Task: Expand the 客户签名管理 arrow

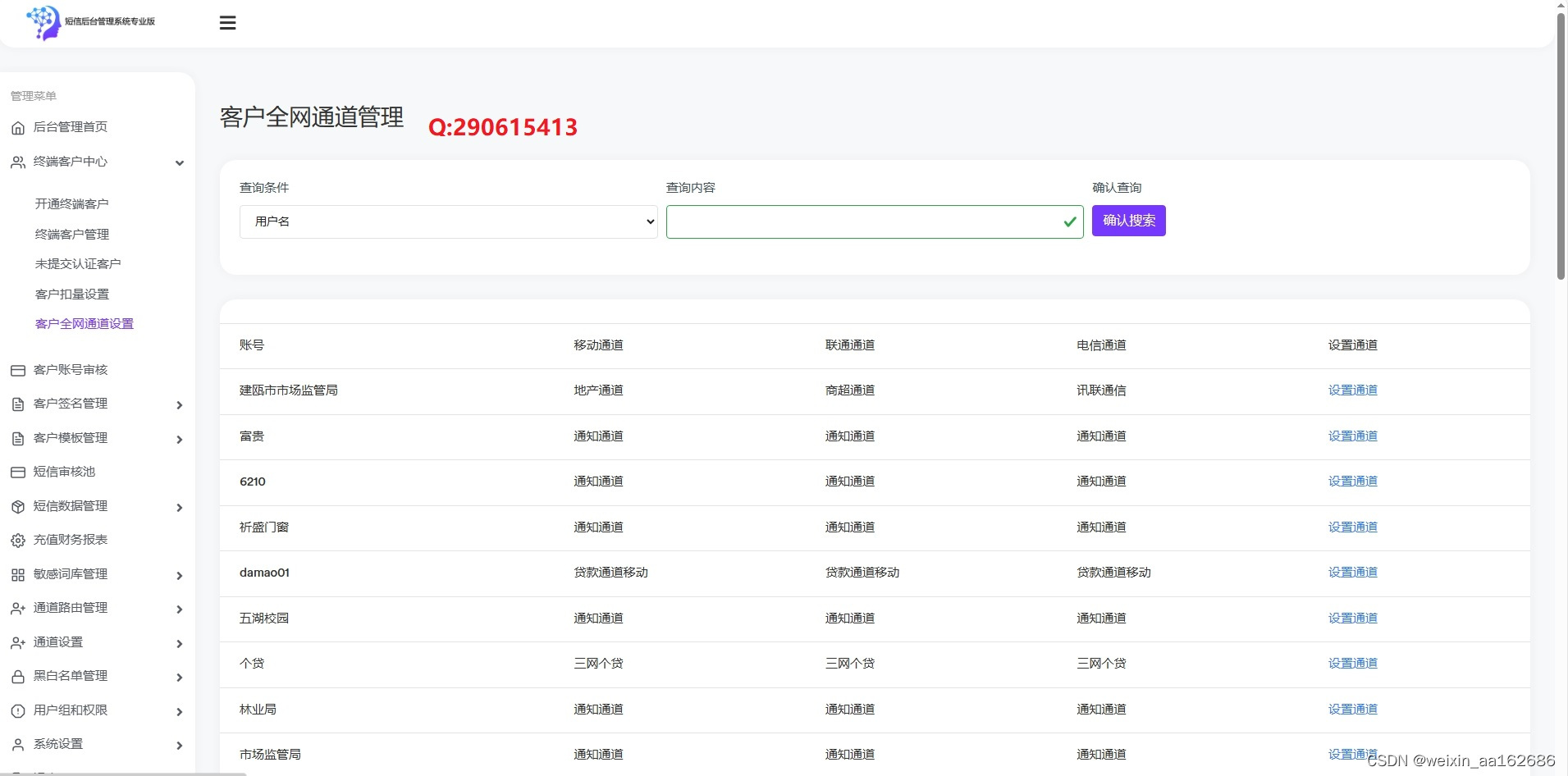Action: click(x=180, y=405)
